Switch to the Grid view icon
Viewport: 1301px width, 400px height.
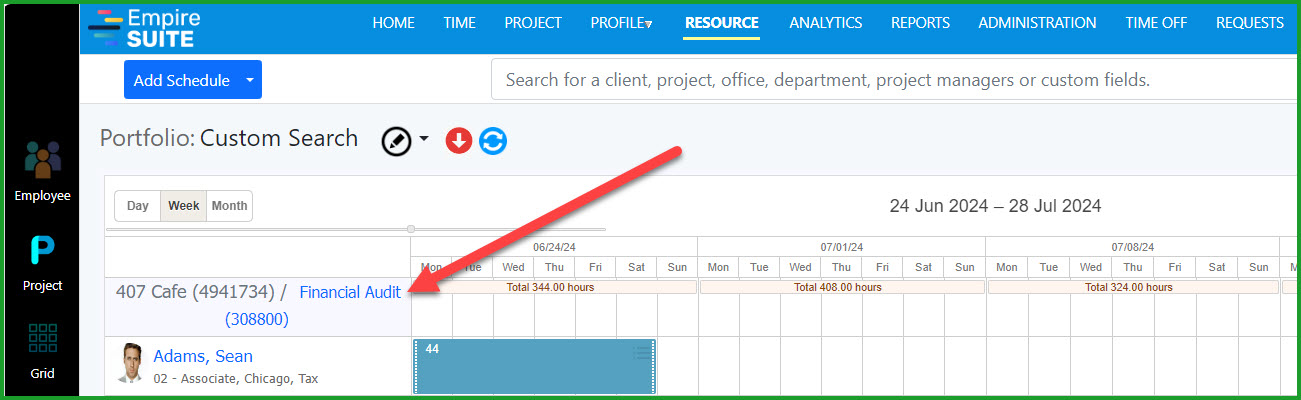click(x=42, y=351)
